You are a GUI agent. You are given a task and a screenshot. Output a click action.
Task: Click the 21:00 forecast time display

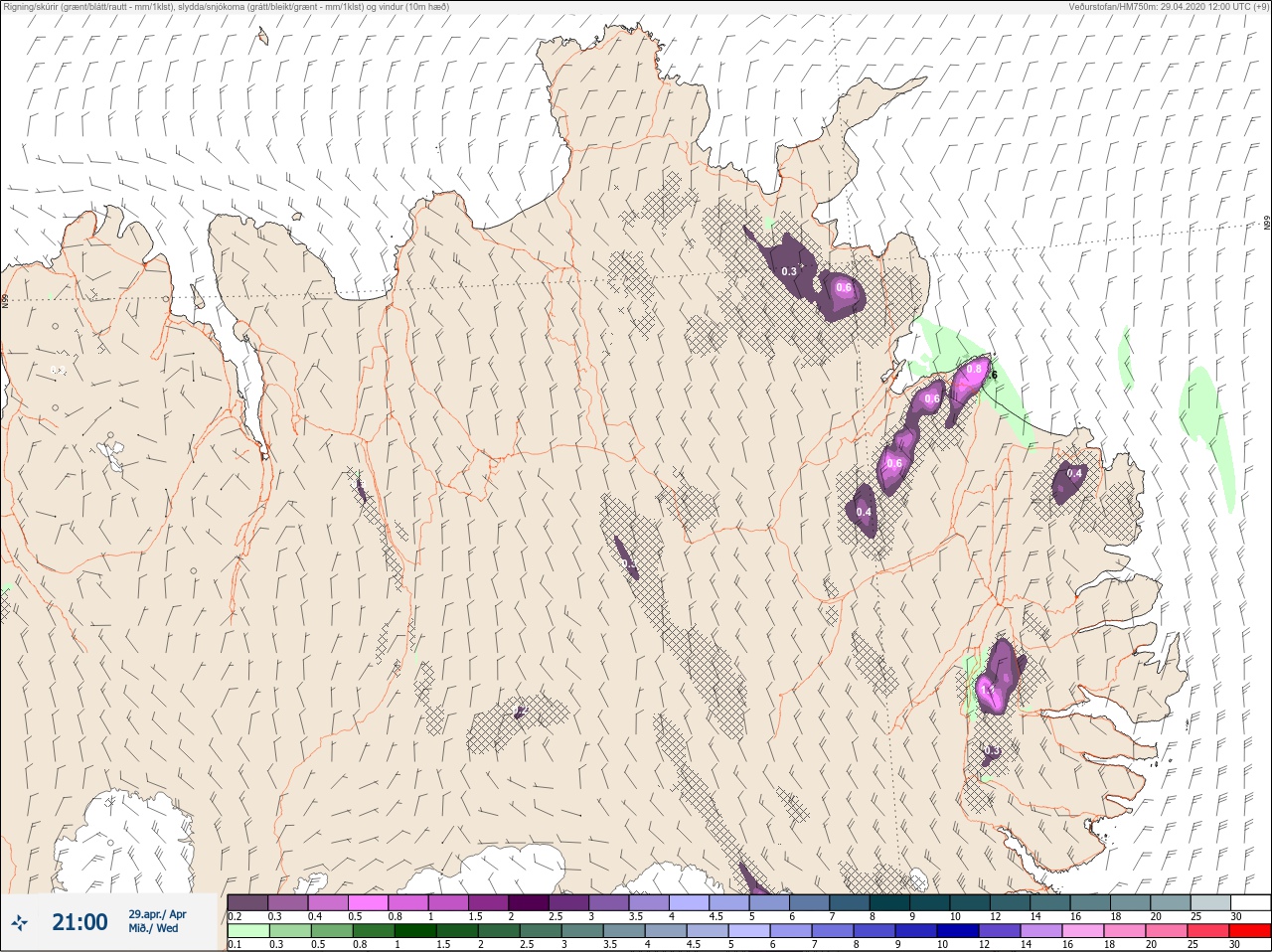point(79,922)
